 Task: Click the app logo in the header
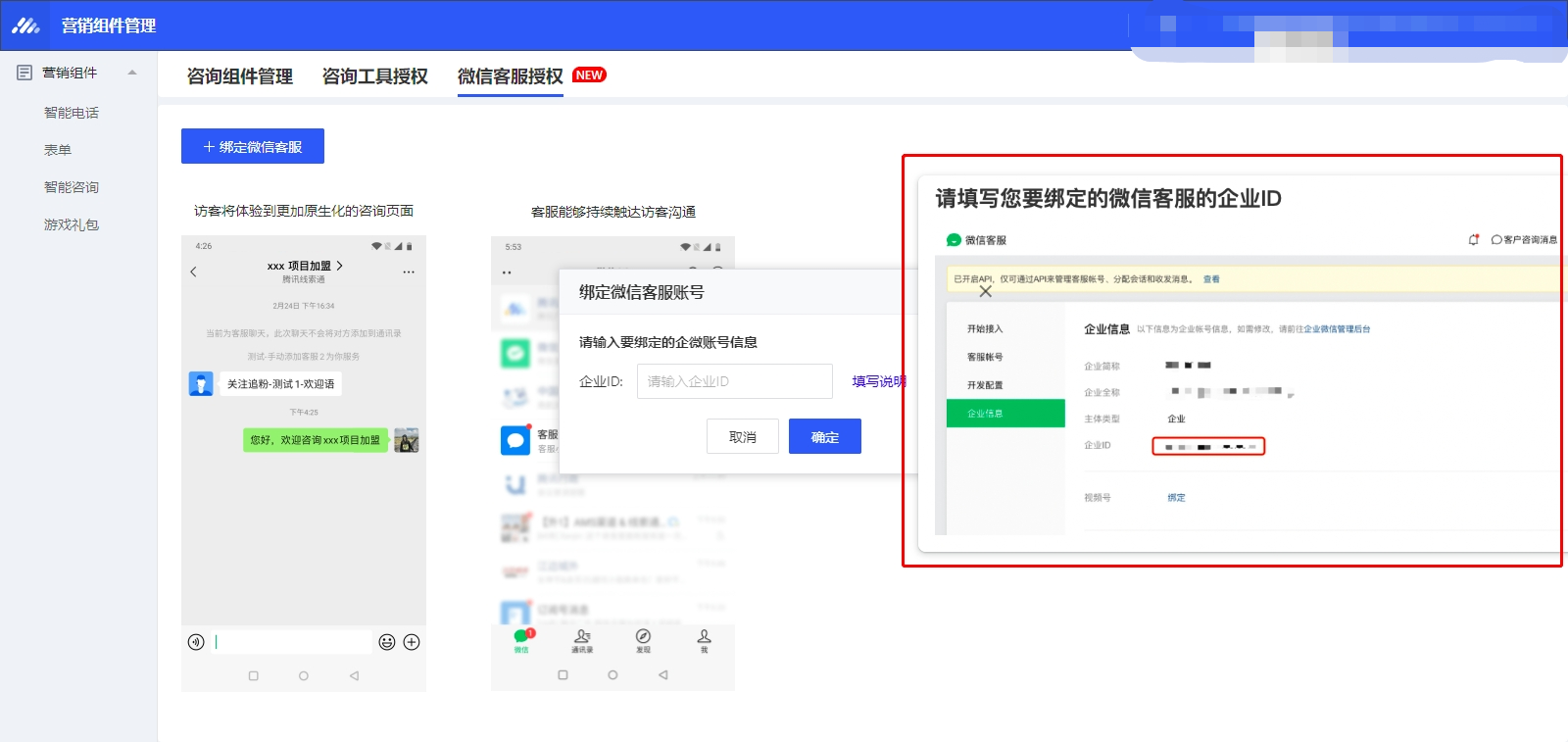pos(26,25)
